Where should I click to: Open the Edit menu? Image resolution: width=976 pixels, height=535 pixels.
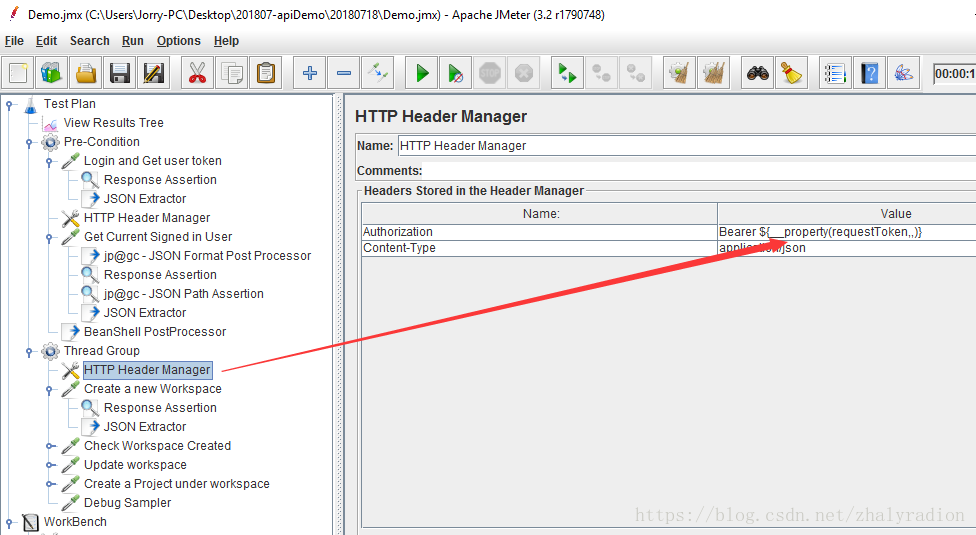pyautogui.click(x=46, y=41)
